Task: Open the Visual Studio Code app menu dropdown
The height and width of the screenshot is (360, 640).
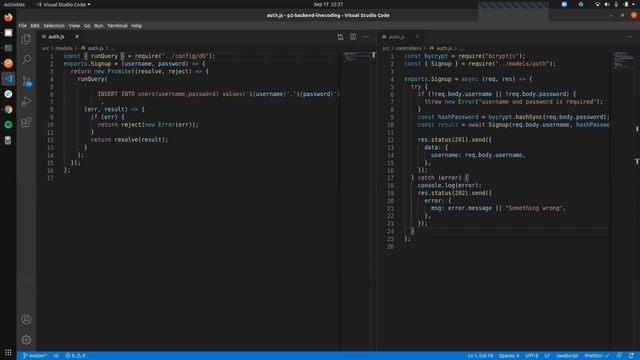Action: [x=64, y=4]
